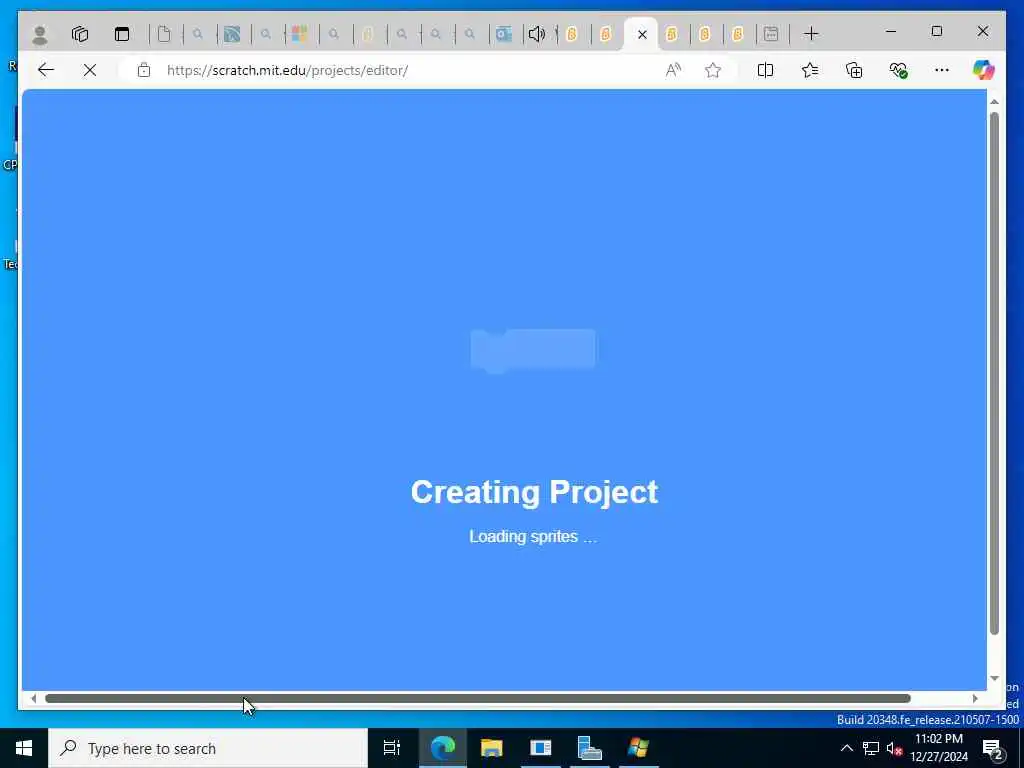Switch to the calendar icon tab
Screen dimensions: 1024x768
pos(771,34)
